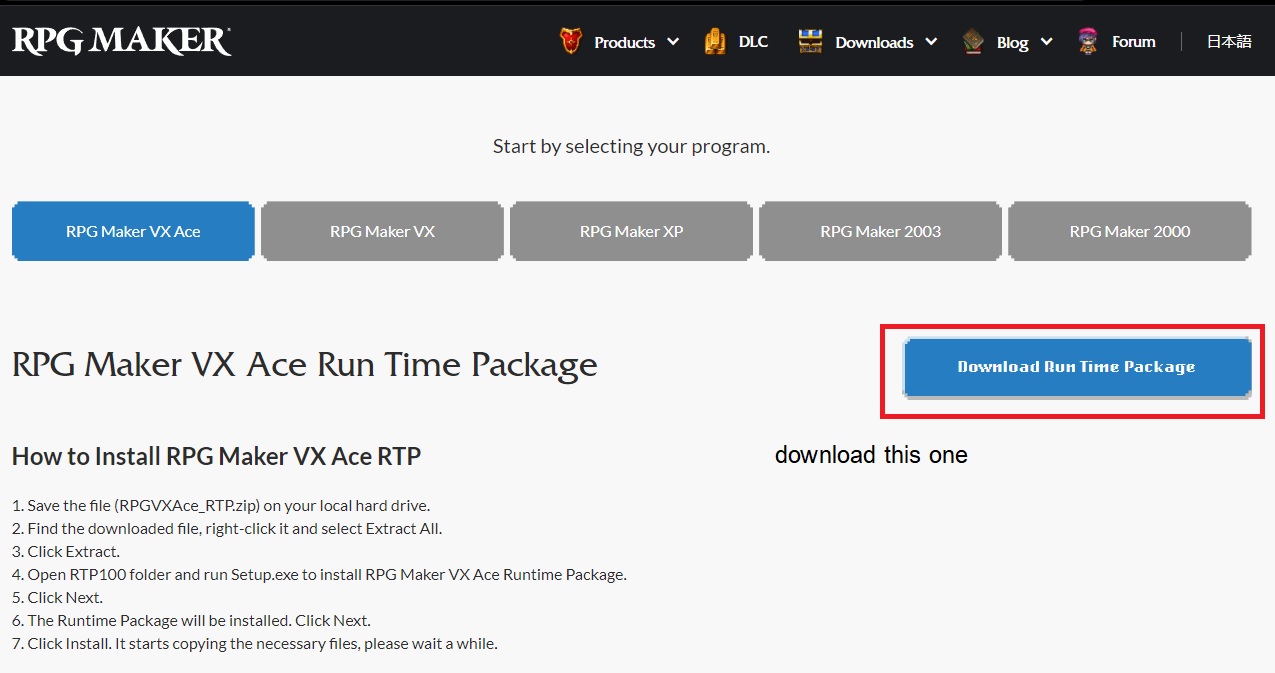Image resolution: width=1275 pixels, height=673 pixels.
Task: Click the RPG Maker logo
Action: [x=122, y=40]
